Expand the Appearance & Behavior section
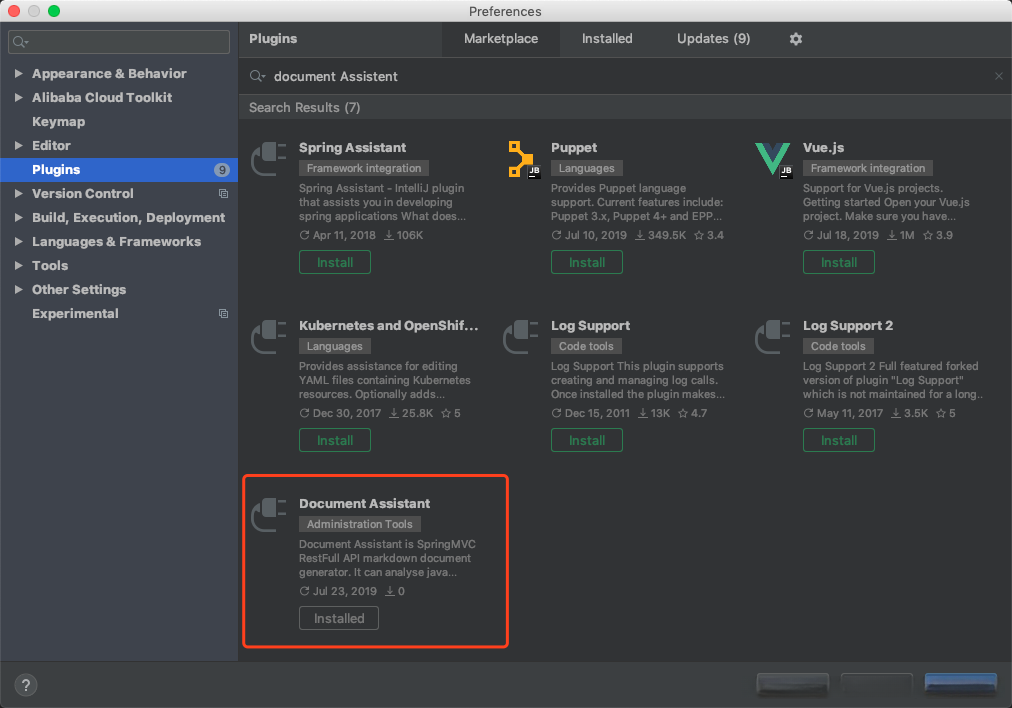 pos(20,73)
